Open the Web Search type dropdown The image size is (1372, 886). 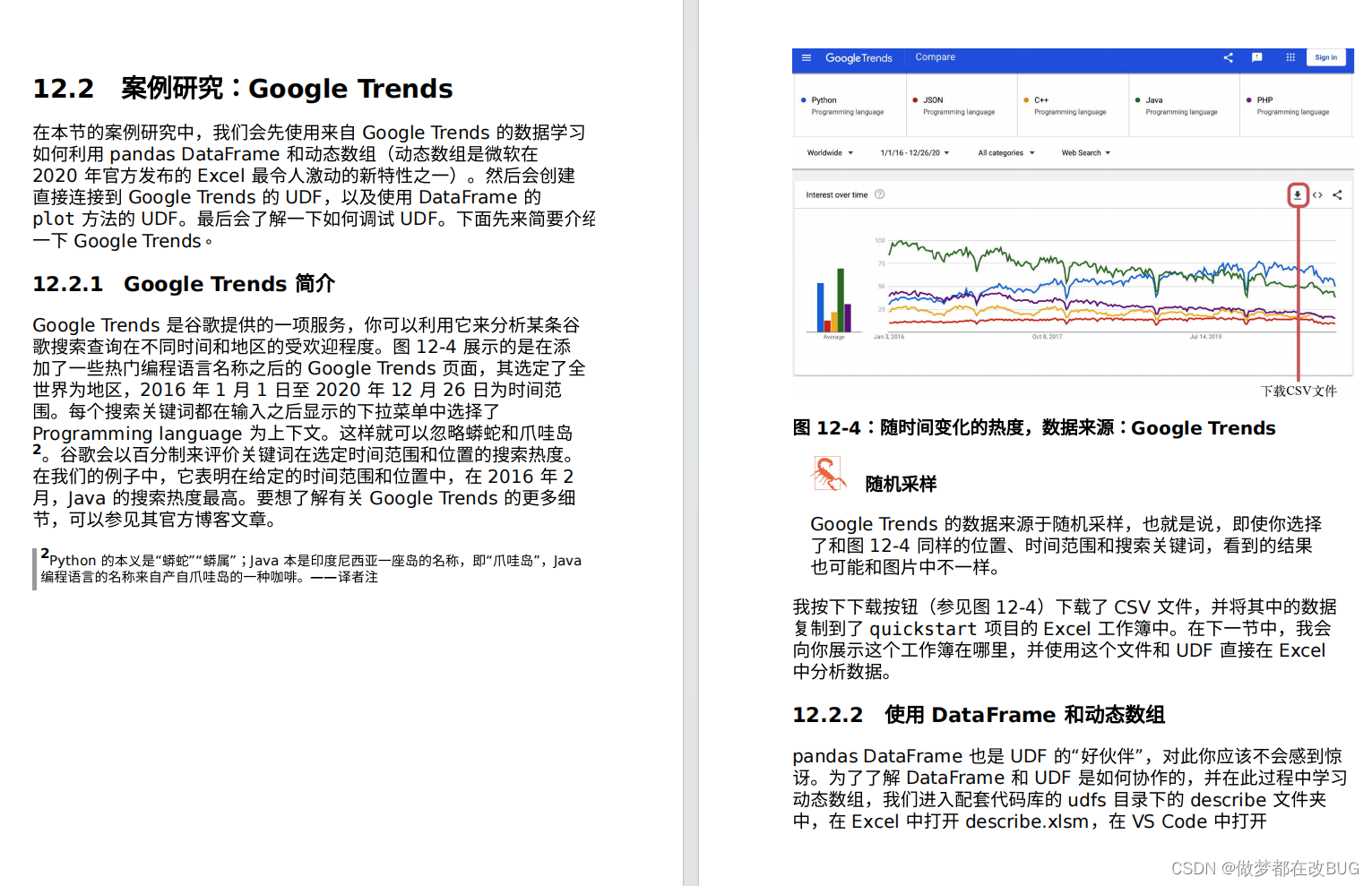1086,153
